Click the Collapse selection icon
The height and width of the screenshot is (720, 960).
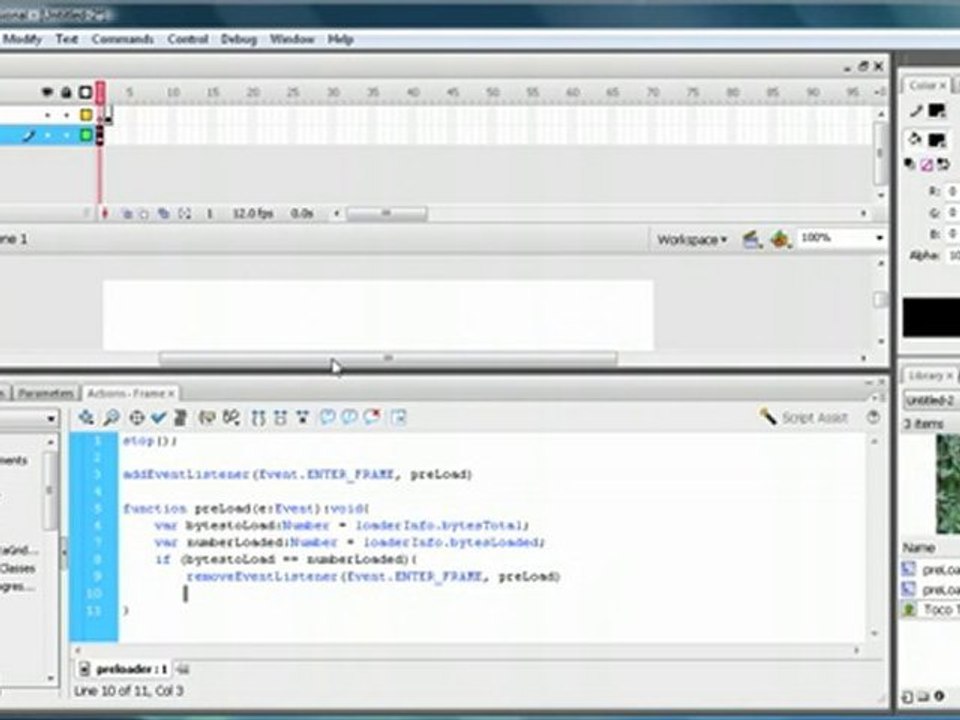[280, 418]
